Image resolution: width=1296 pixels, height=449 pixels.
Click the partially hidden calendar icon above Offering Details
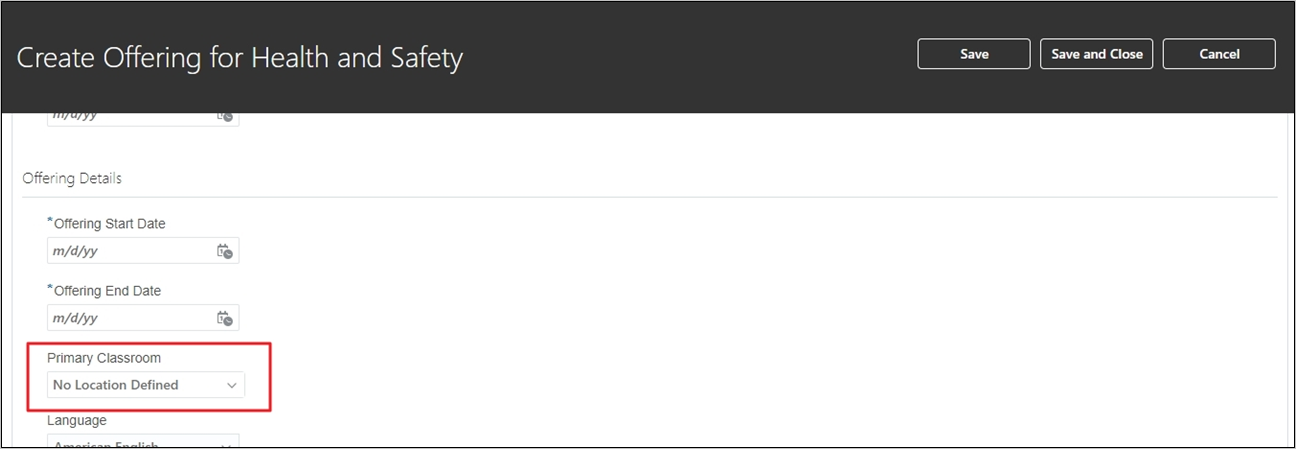click(x=225, y=116)
